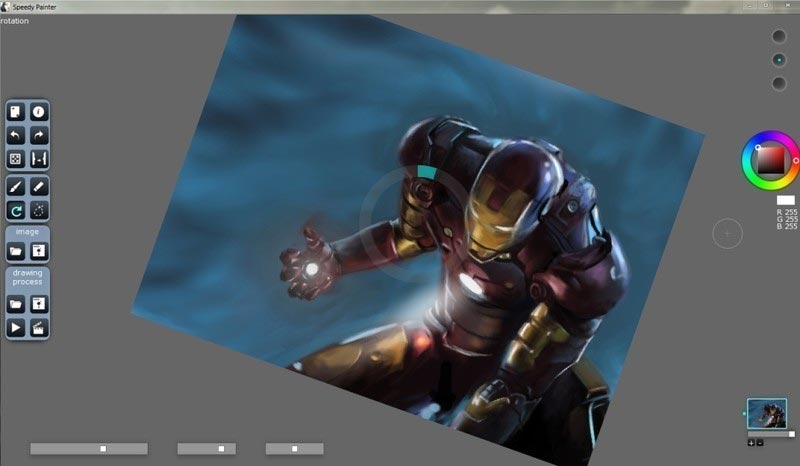Select the paintbrush tool
800x466 pixels.
(x=15, y=187)
